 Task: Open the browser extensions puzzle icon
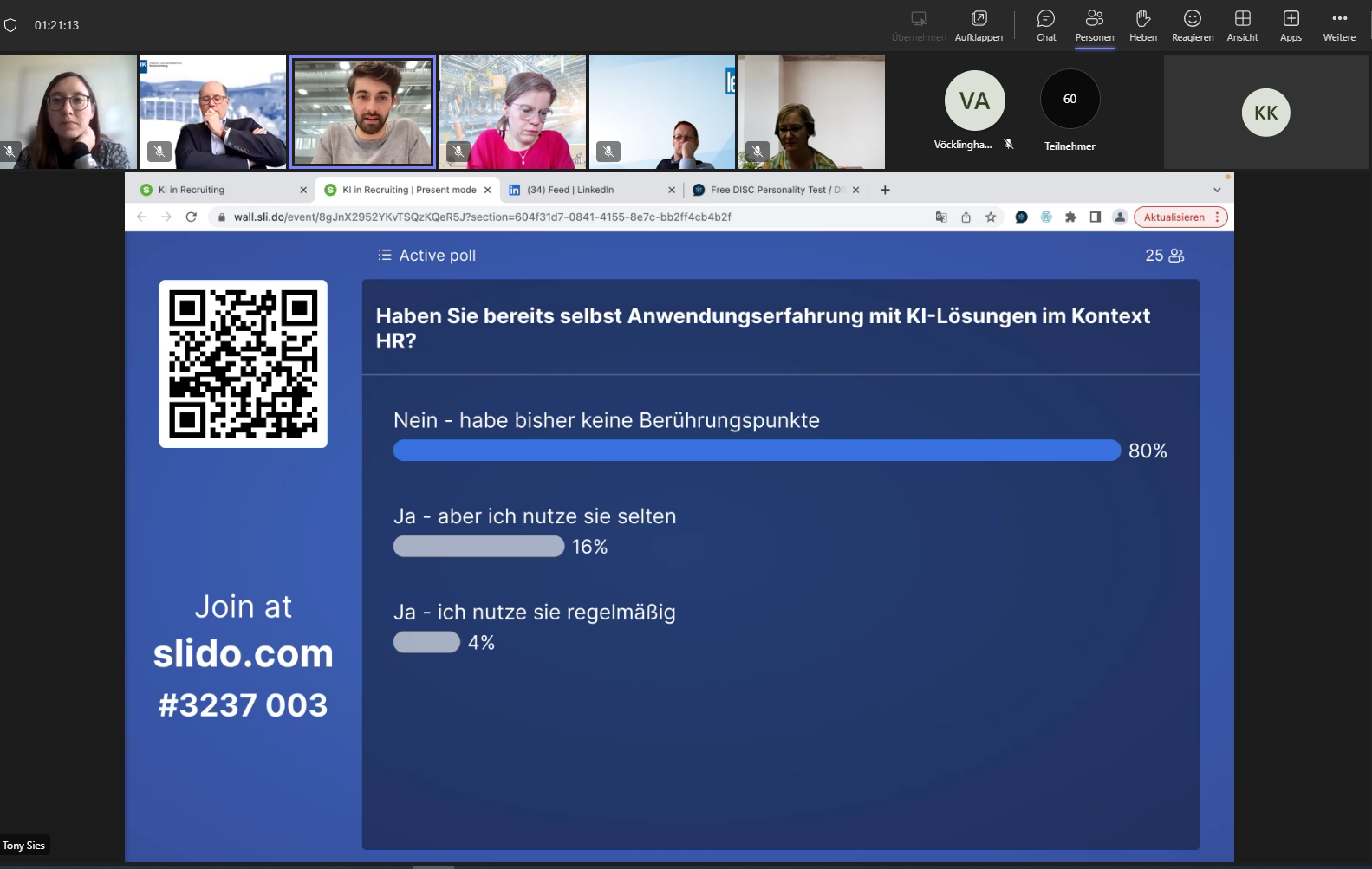point(1070,217)
